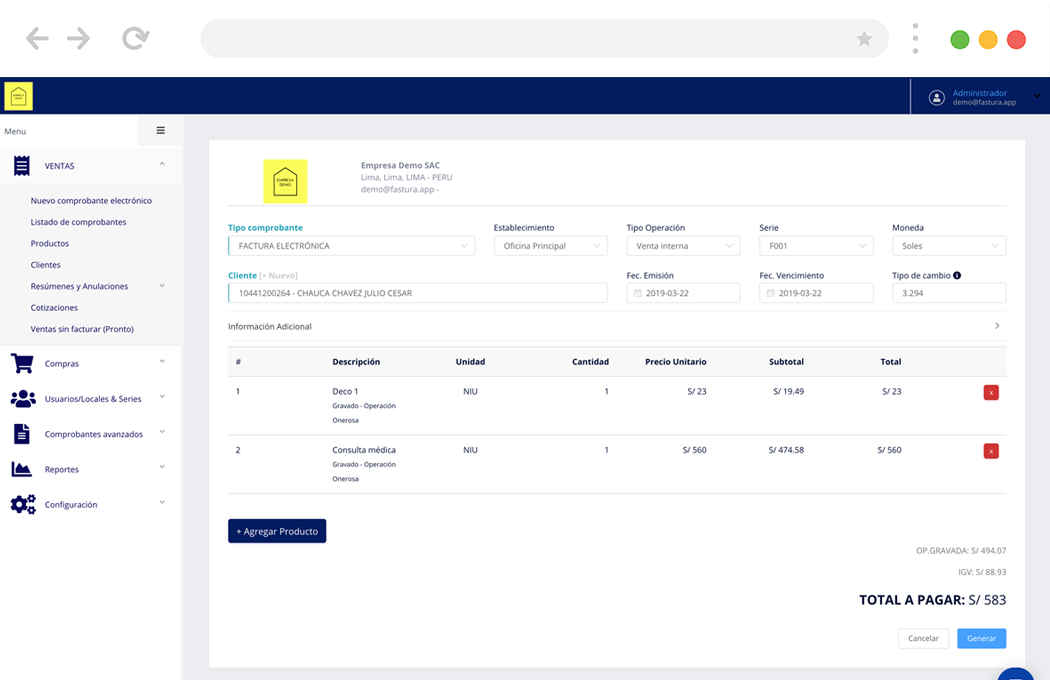Delete the Deco 1 row with red X

(990, 392)
